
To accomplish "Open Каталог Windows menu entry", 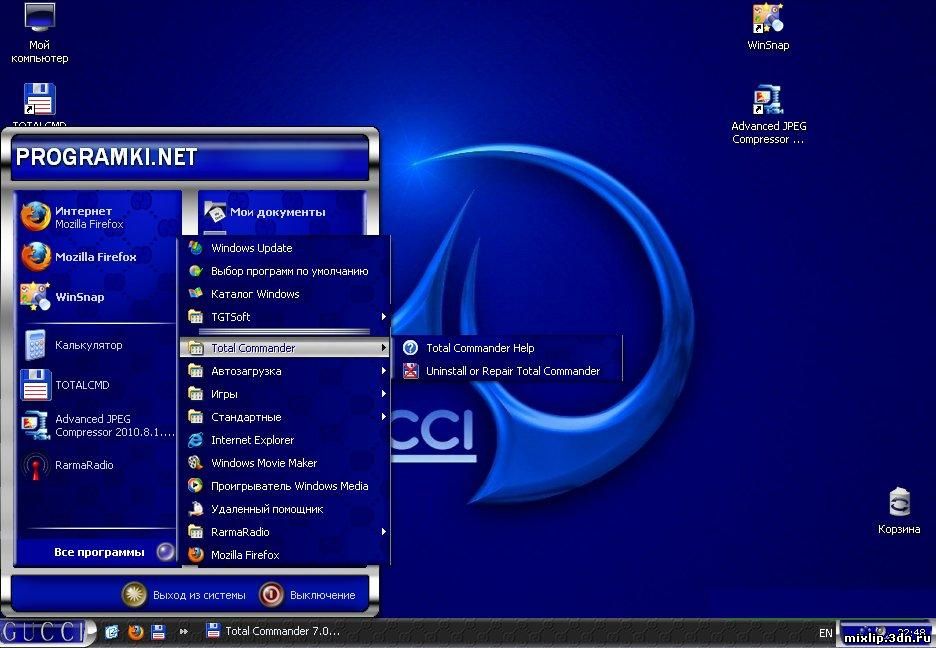I will click(x=285, y=294).
